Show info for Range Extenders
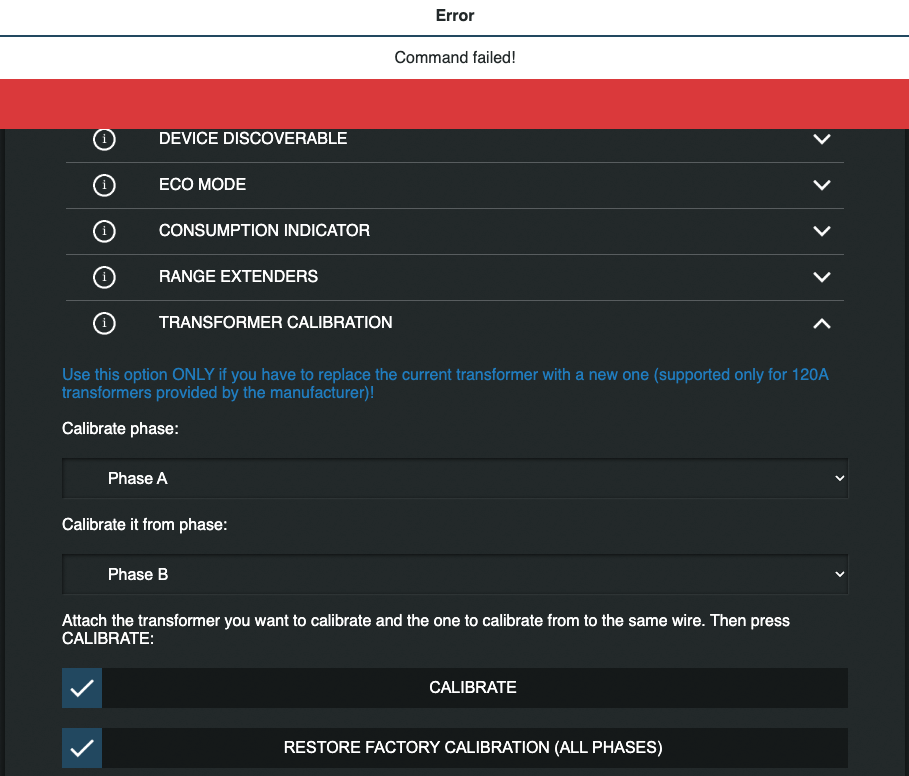 104,277
